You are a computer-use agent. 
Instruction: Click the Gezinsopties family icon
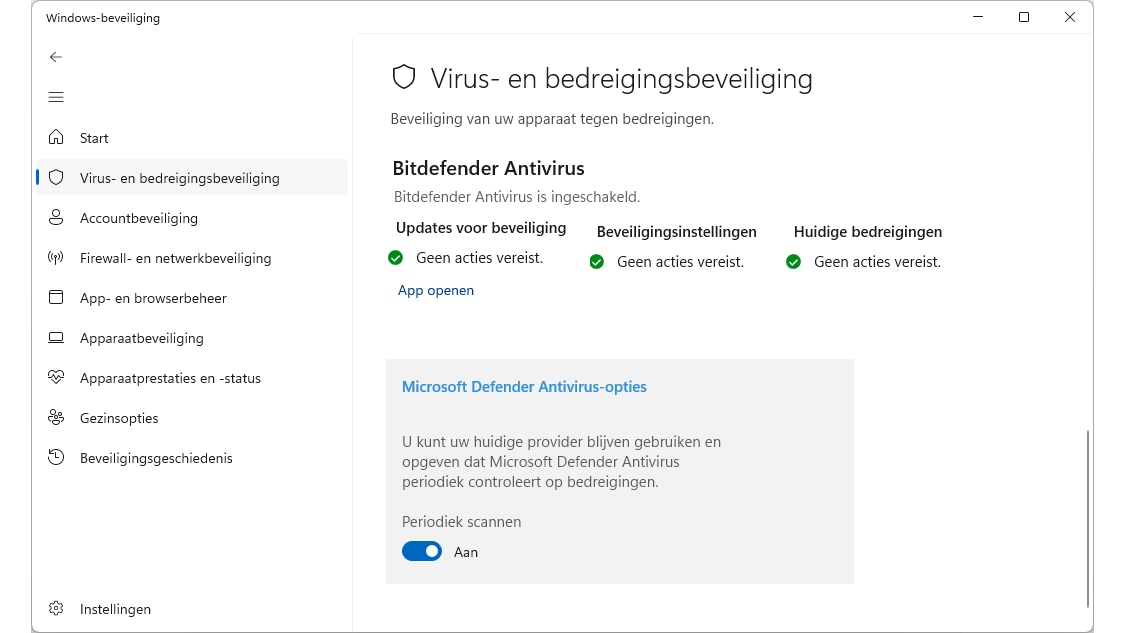(56, 418)
